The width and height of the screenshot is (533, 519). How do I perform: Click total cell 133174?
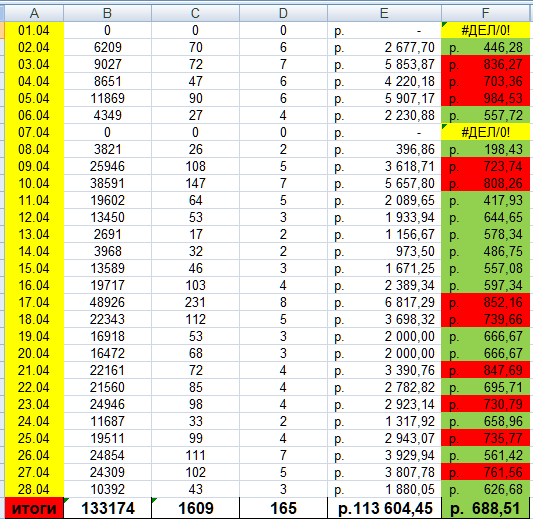(x=107, y=508)
